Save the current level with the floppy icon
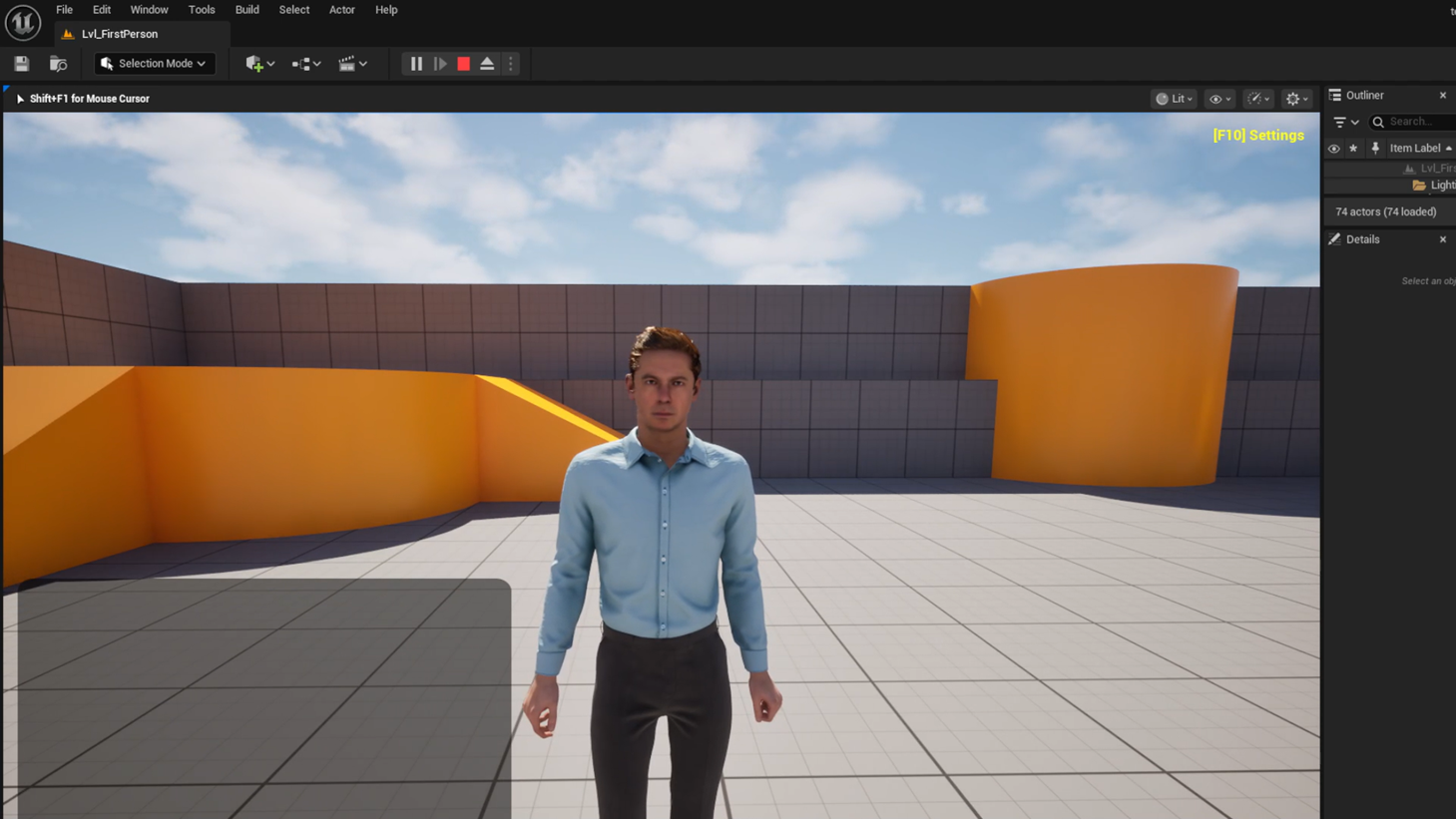This screenshot has width=1456, height=819. tap(22, 64)
